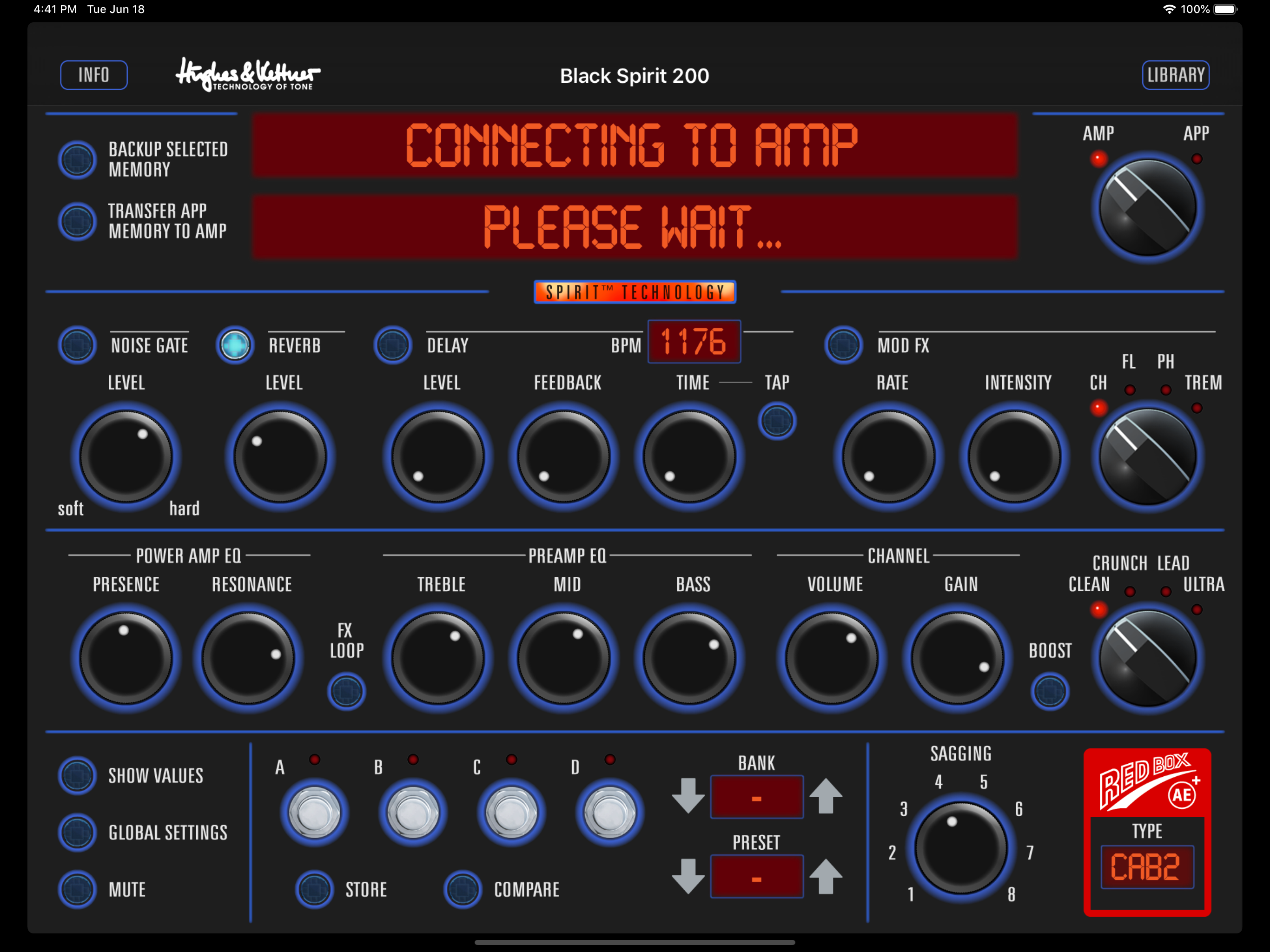
Task: Toggle SHOW VALUES
Action: (77, 775)
